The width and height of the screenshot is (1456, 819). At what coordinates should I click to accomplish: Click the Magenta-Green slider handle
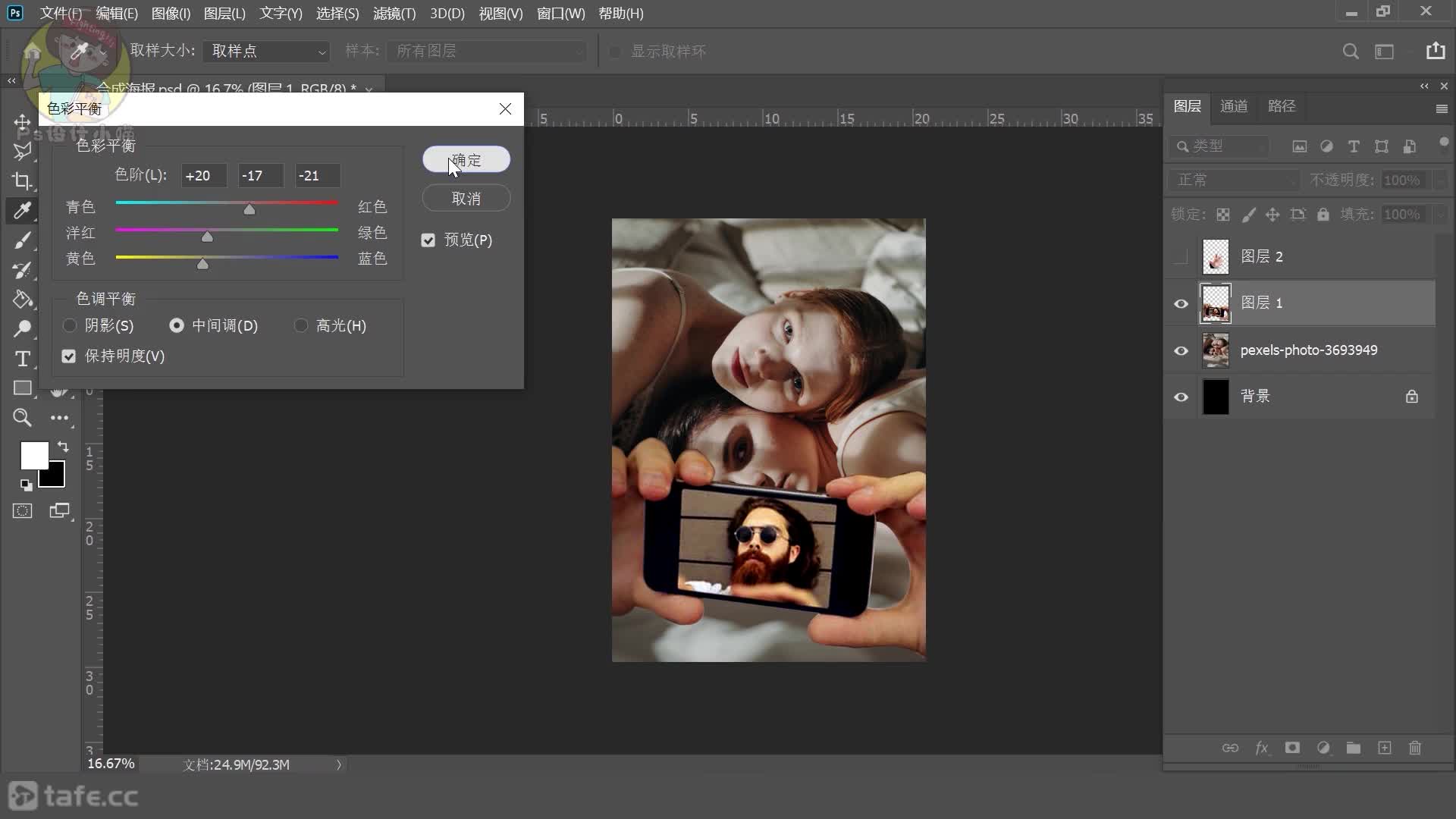pos(207,237)
